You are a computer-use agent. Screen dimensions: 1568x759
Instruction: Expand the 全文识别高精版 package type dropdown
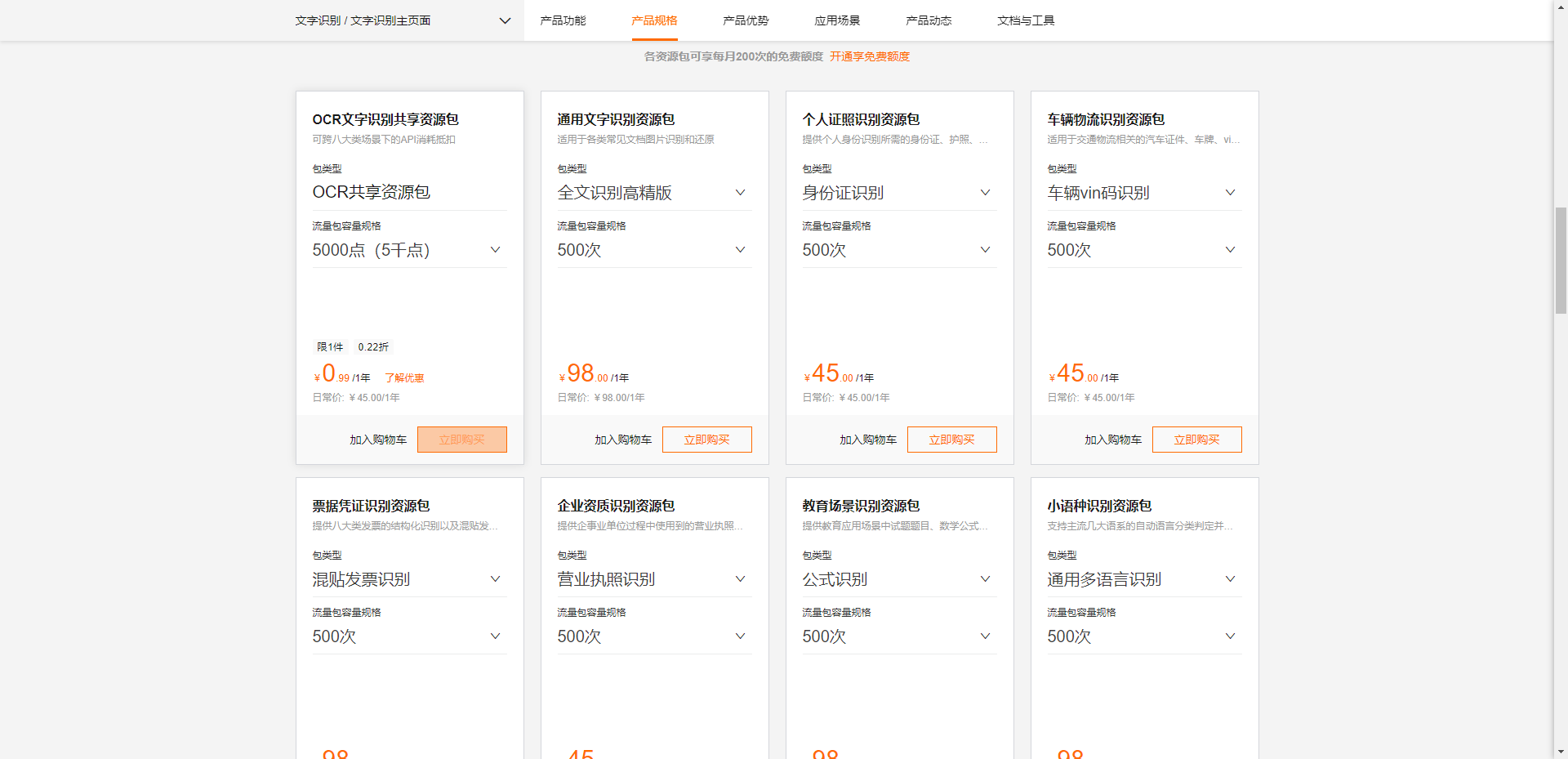click(654, 193)
